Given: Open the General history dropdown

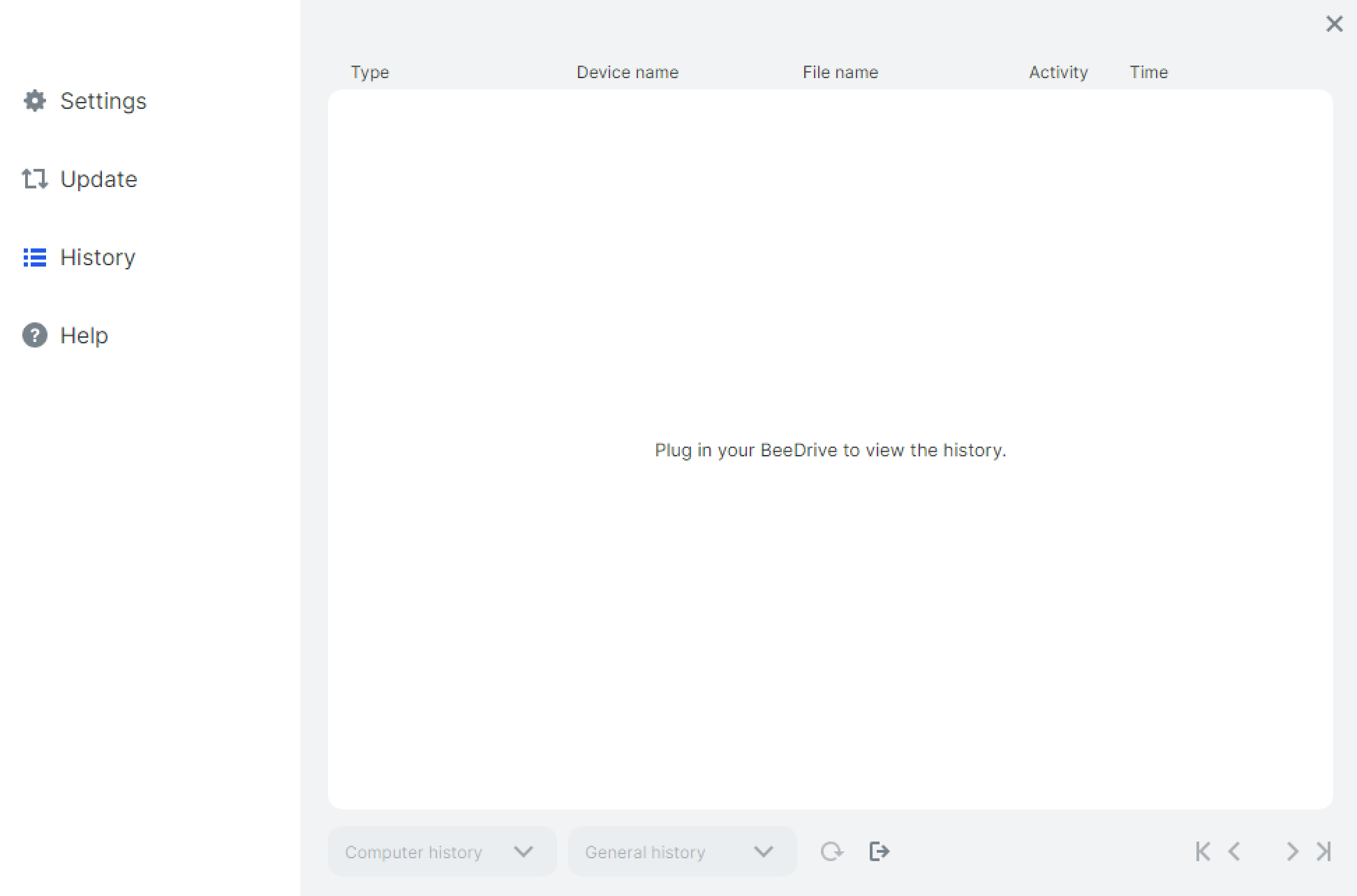Looking at the screenshot, I should coord(682,851).
